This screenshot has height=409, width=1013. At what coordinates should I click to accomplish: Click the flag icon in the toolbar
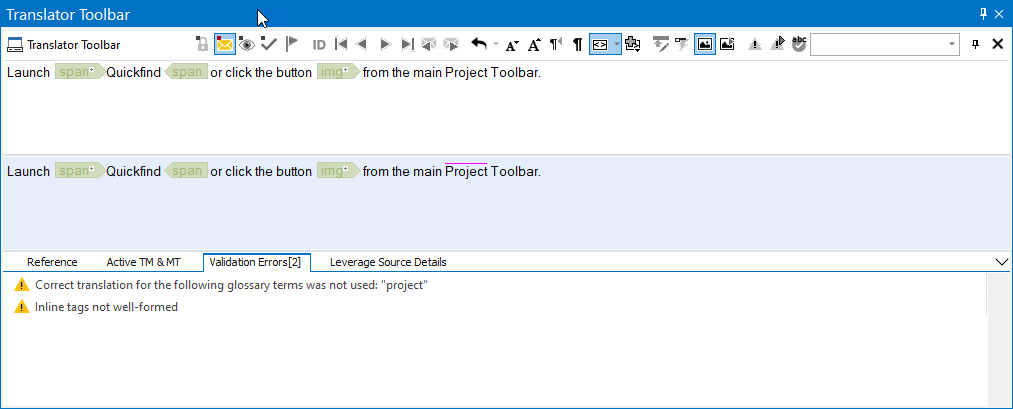[291, 44]
